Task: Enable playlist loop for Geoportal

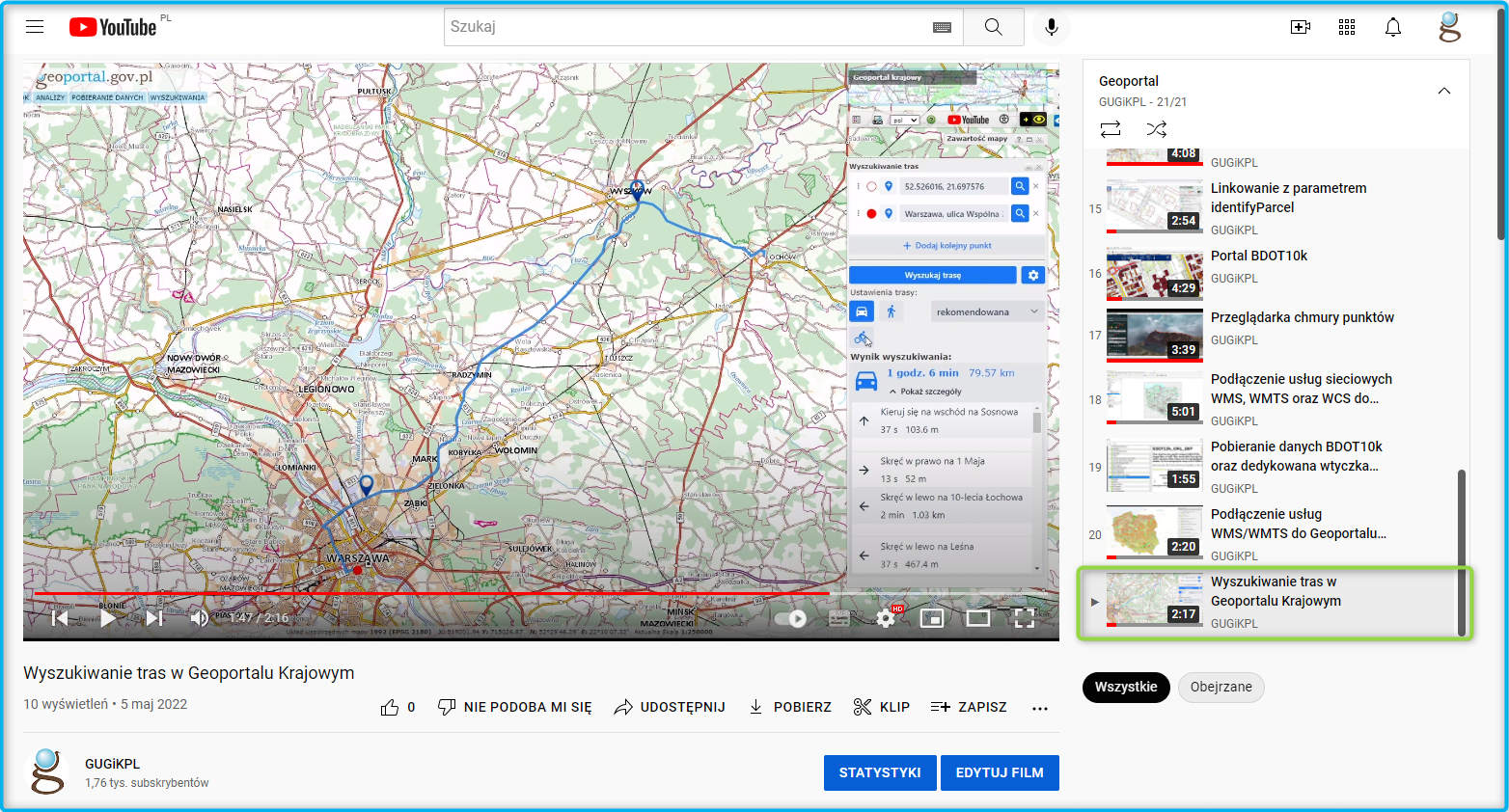Action: (1110, 128)
